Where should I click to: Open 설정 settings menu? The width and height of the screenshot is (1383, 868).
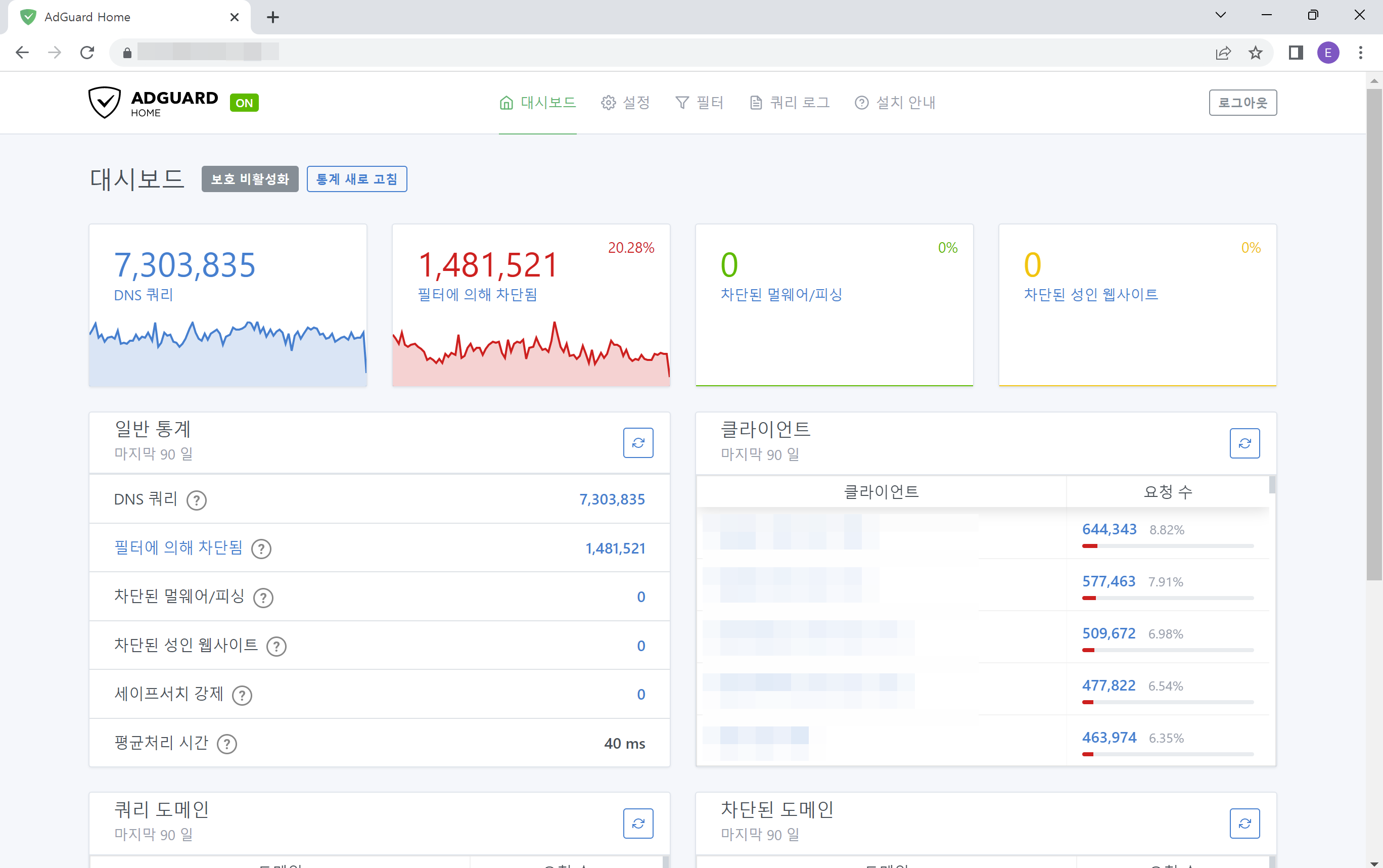click(x=625, y=103)
